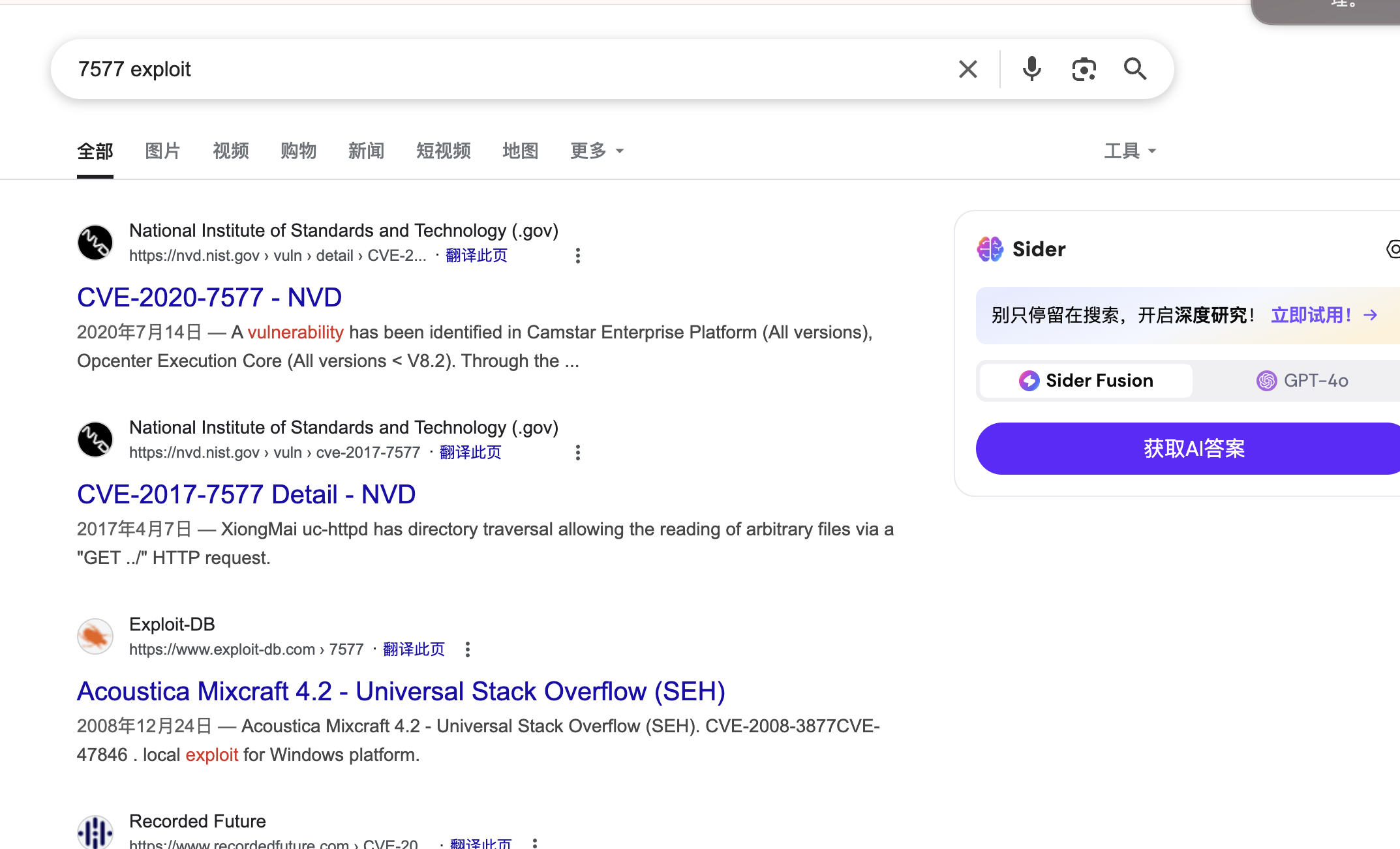The image size is (1400, 849).
Task: Click arrow next to 立即试用
Action: pos(1370,316)
